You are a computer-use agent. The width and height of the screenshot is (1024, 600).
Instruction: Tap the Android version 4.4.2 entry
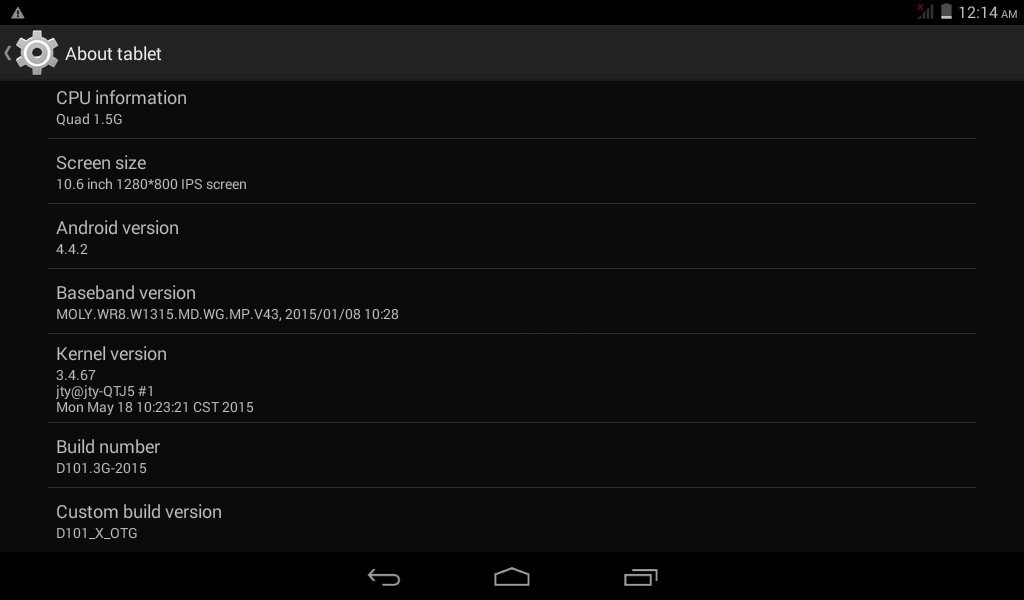pos(512,236)
